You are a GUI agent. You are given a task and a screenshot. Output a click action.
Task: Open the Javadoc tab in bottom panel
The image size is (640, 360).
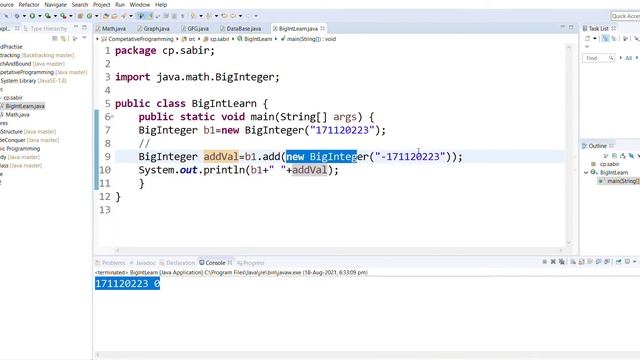click(x=143, y=263)
